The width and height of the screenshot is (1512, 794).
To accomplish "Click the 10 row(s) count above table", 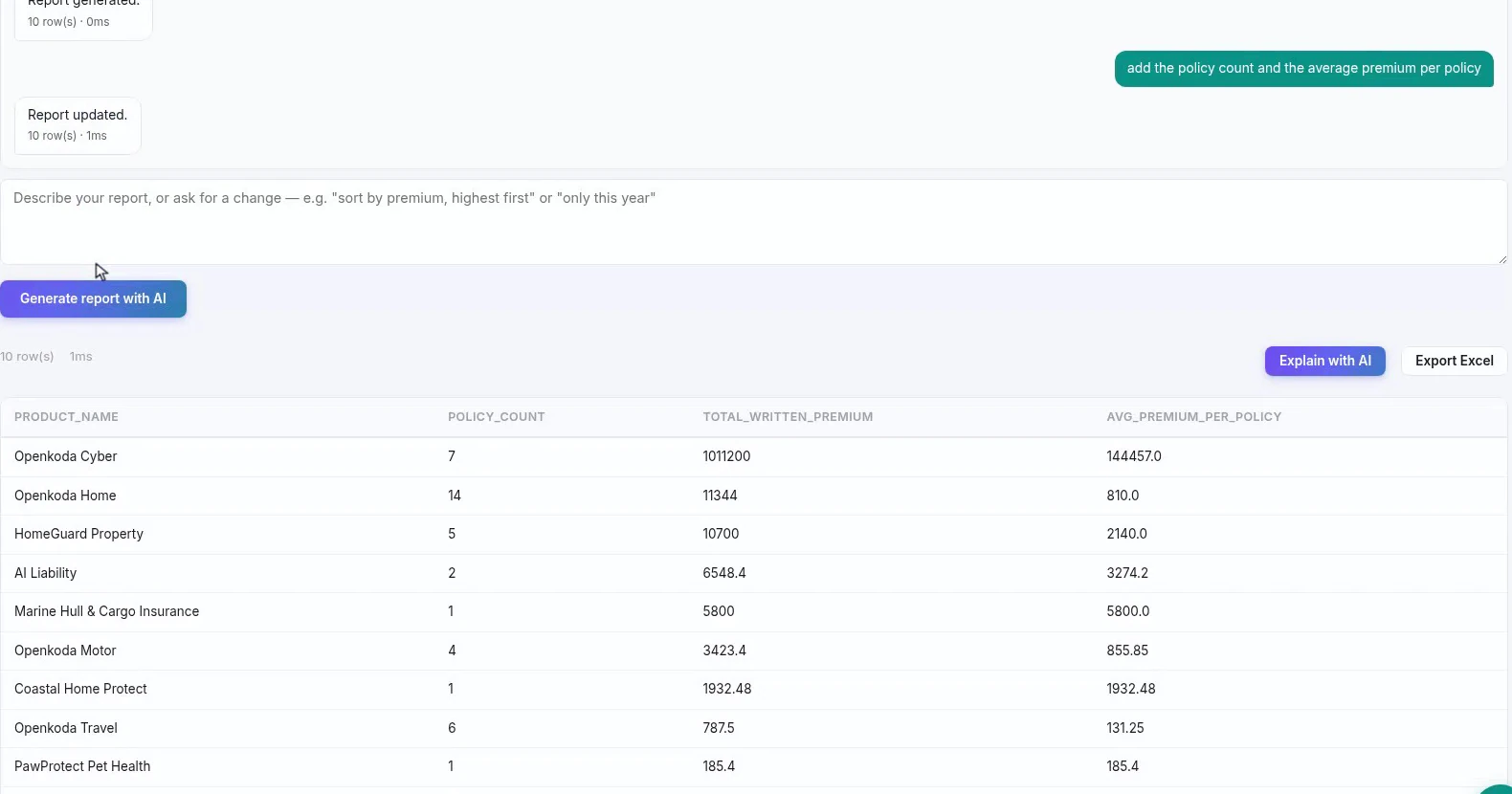I will [27, 357].
